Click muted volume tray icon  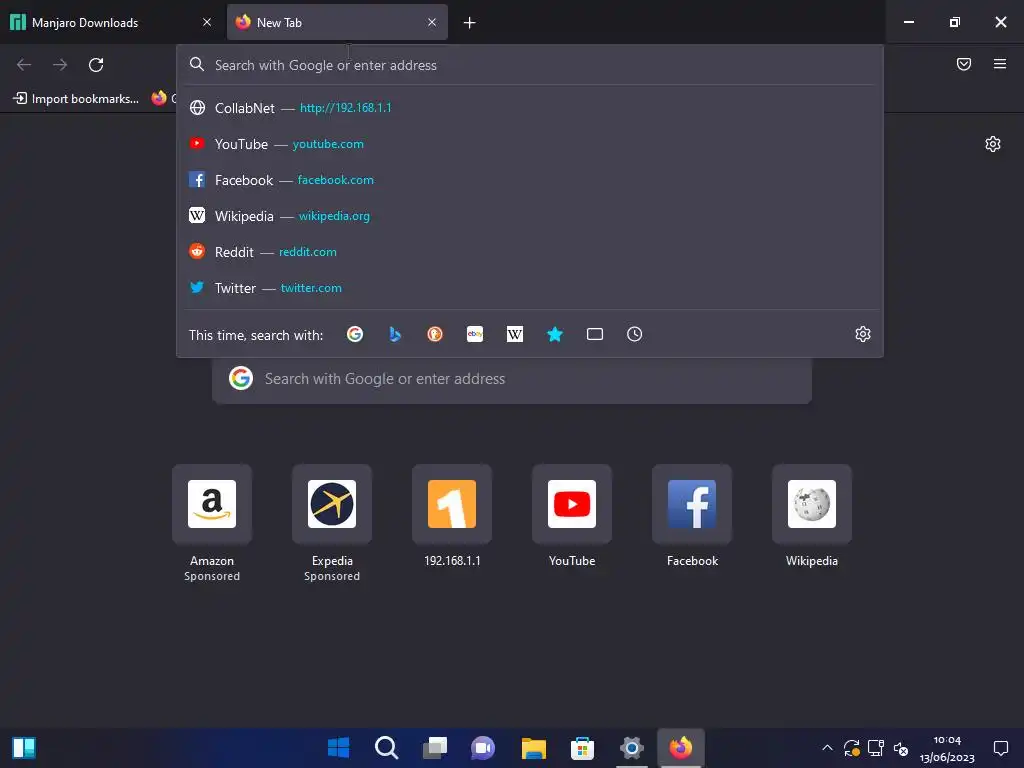click(901, 748)
